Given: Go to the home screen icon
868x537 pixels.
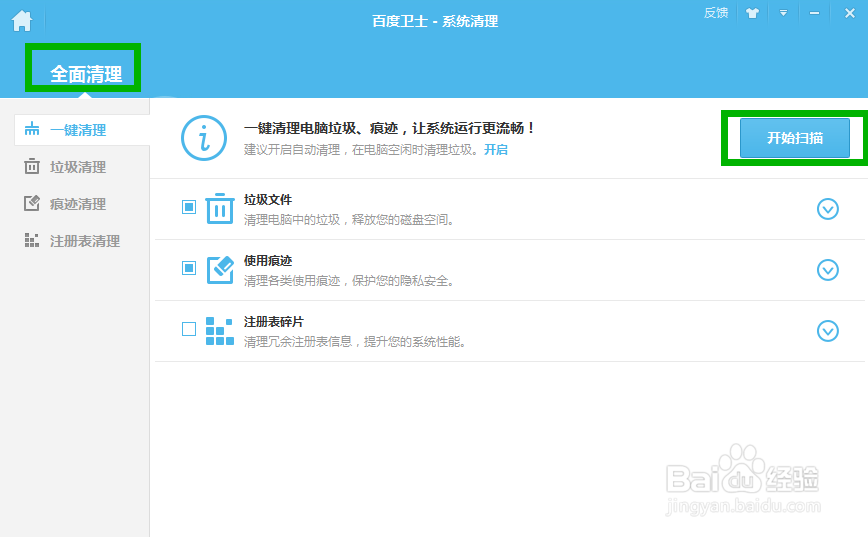Looking at the screenshot, I should [x=22, y=21].
